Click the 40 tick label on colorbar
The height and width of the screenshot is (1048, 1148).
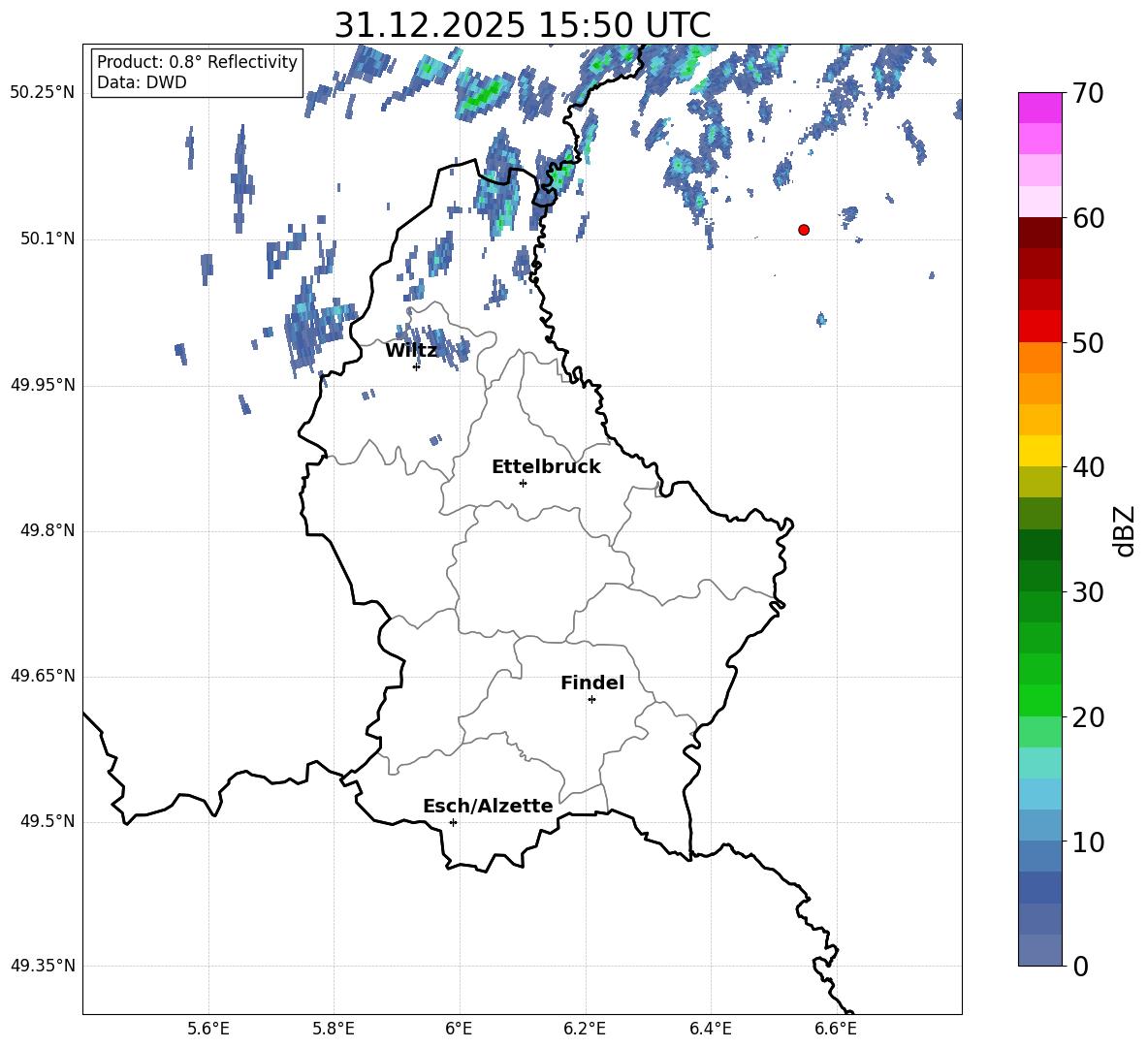(x=1088, y=467)
